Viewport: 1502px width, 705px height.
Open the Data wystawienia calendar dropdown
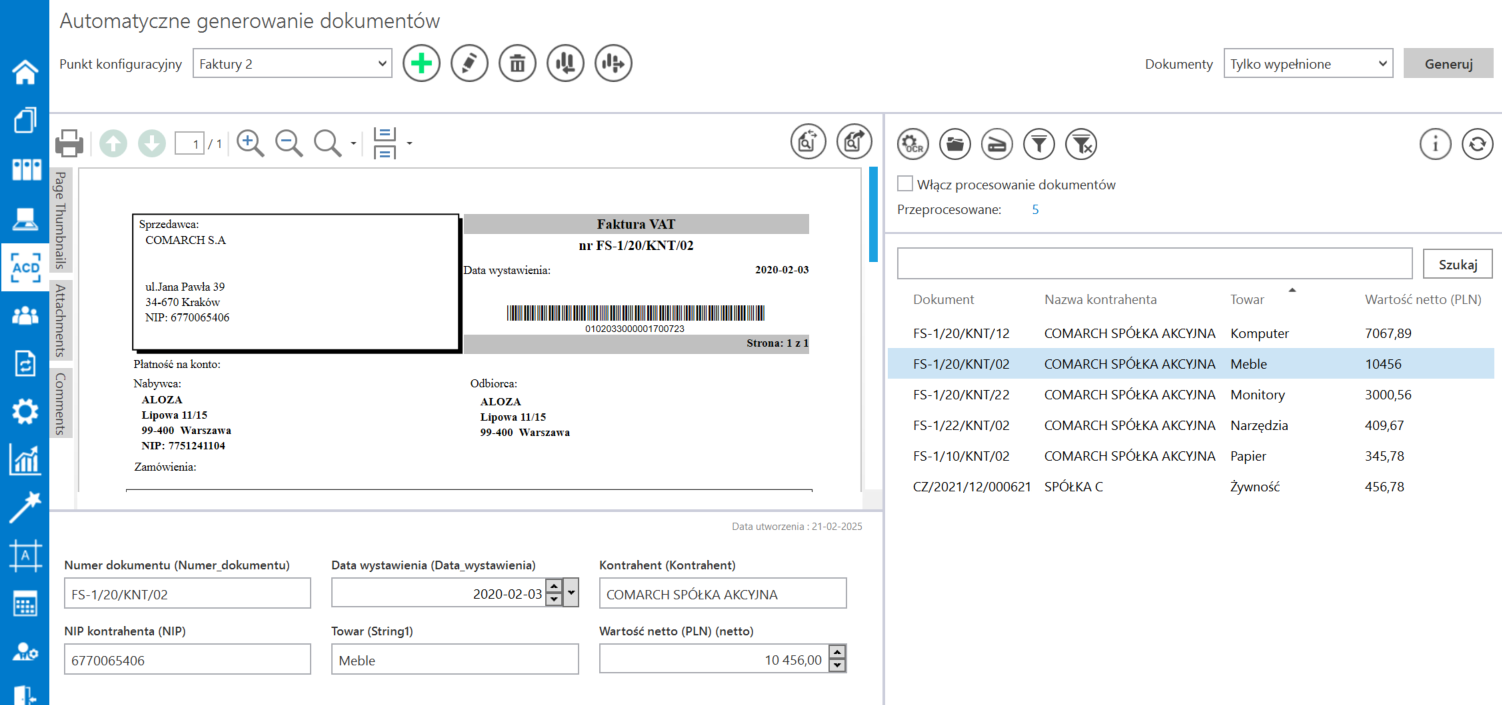[x=571, y=593]
